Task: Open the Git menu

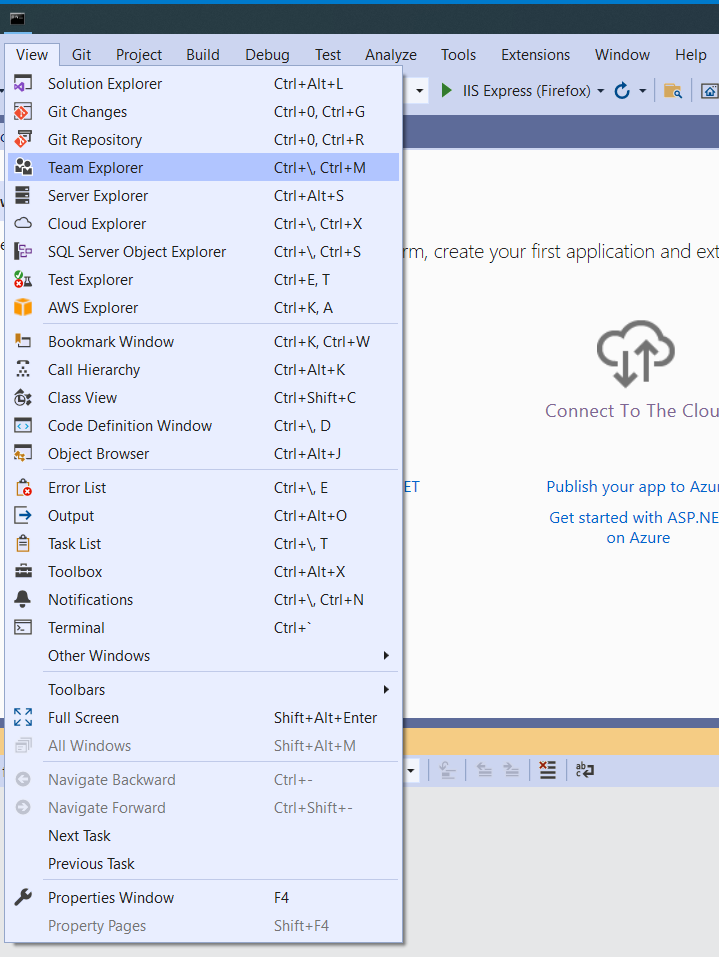Action: pos(81,55)
